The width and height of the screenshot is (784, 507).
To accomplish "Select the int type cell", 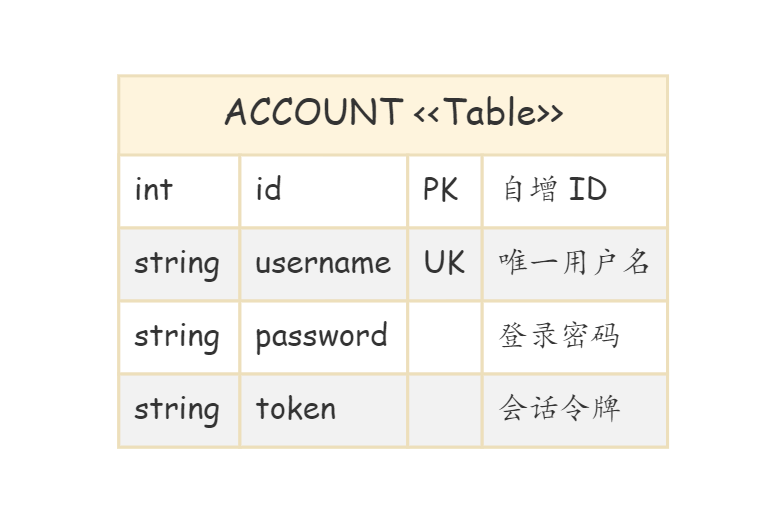I will point(179,191).
